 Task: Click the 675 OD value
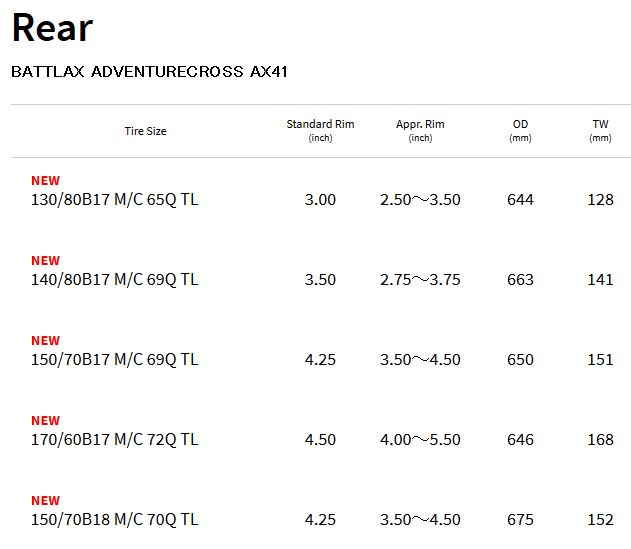click(x=520, y=520)
